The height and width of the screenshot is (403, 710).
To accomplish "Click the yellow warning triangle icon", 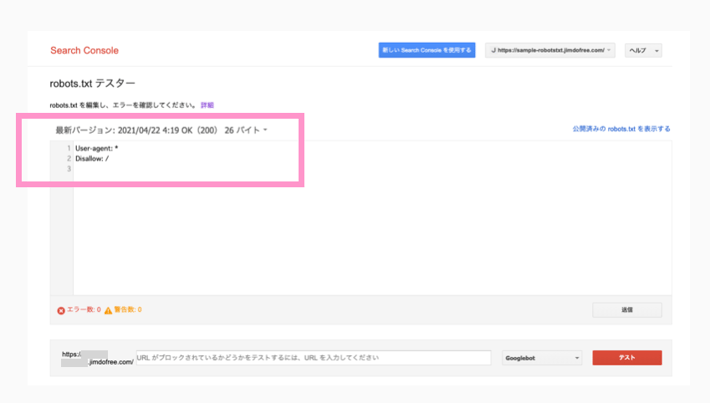I will (x=108, y=311).
